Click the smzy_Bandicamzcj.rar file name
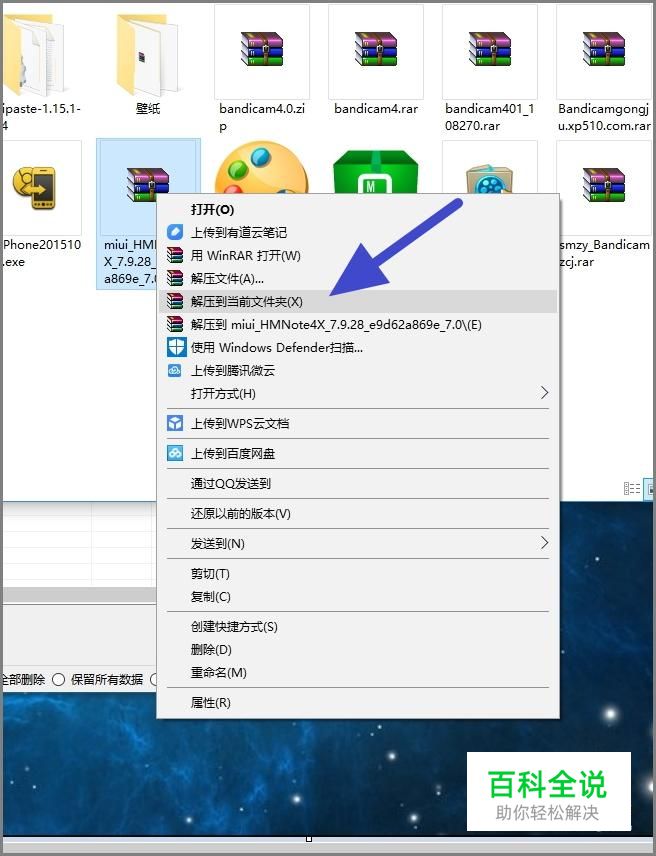 click(605, 253)
